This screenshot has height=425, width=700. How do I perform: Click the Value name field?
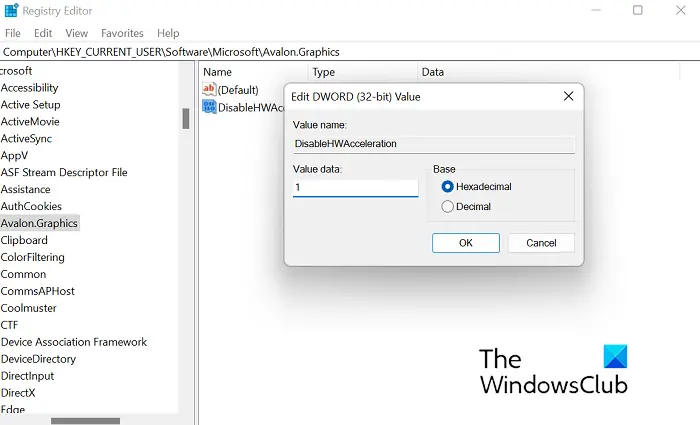coord(434,144)
